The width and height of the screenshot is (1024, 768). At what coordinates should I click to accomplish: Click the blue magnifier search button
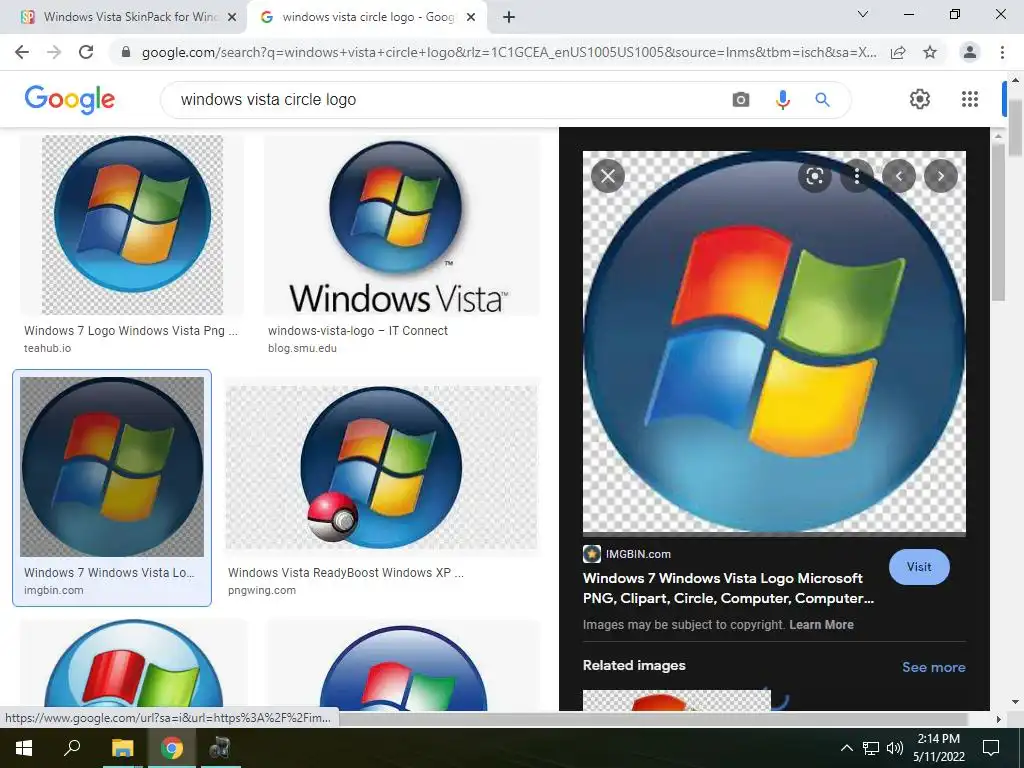822,99
